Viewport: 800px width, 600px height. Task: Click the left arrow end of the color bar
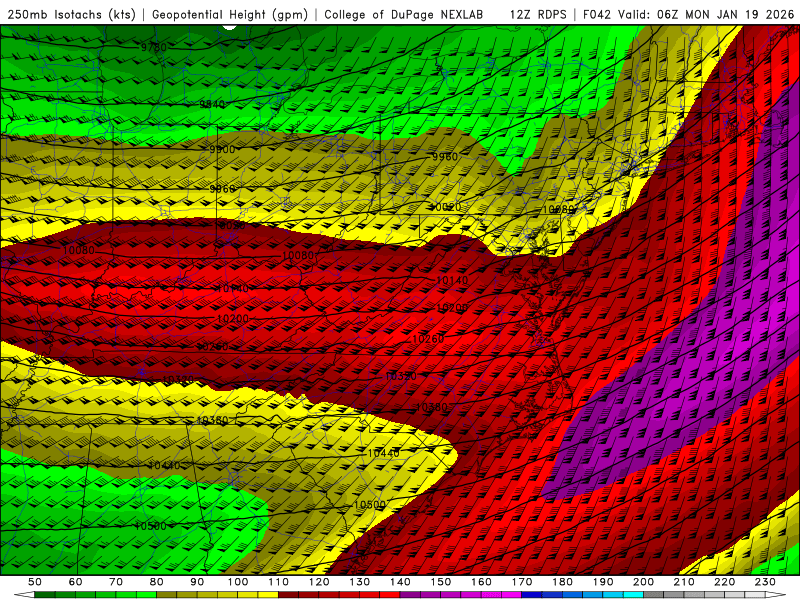click(x=24, y=595)
